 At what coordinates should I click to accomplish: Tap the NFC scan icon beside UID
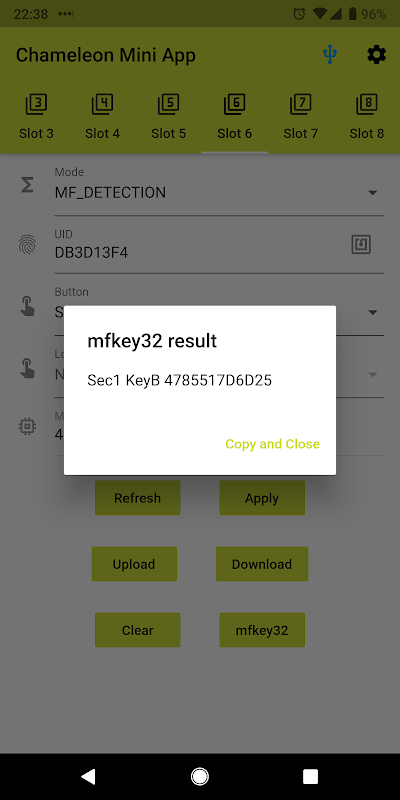pyautogui.click(x=361, y=245)
